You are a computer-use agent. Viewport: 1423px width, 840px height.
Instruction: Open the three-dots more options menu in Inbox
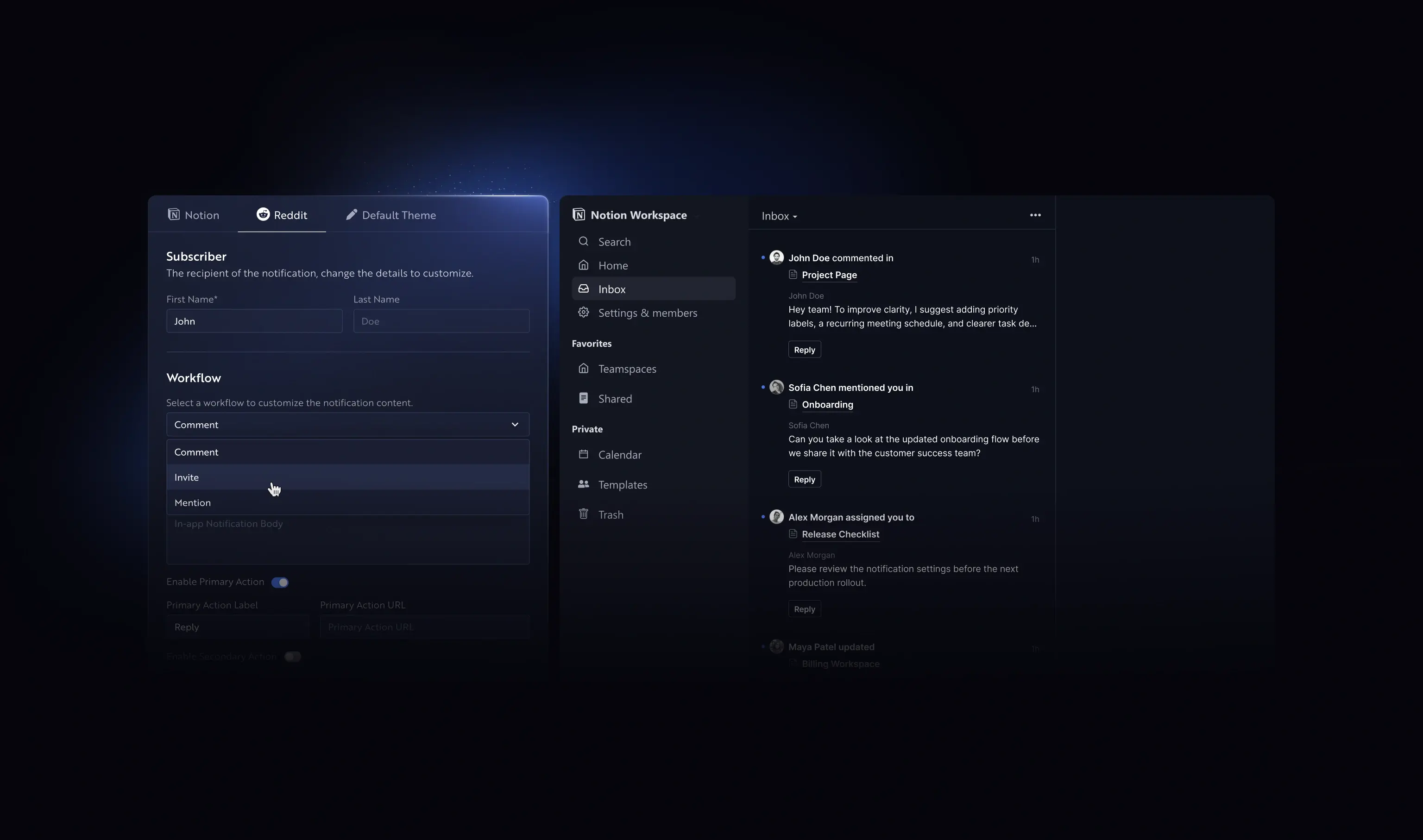tap(1035, 215)
